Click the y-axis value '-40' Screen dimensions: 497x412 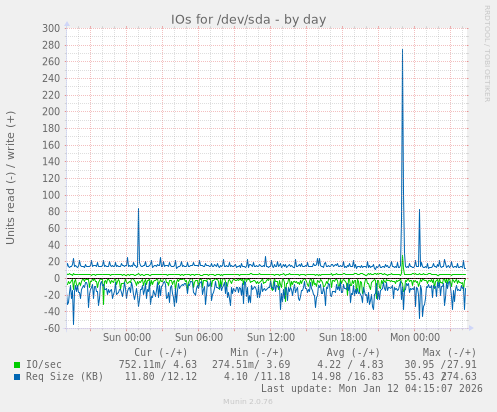52,312
